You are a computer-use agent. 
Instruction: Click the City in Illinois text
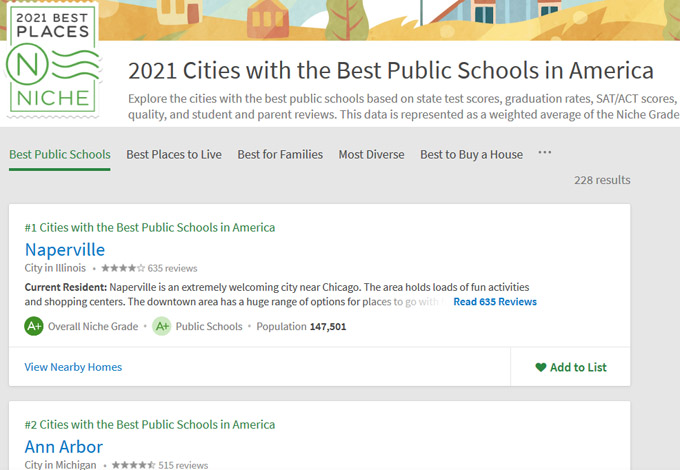point(55,268)
